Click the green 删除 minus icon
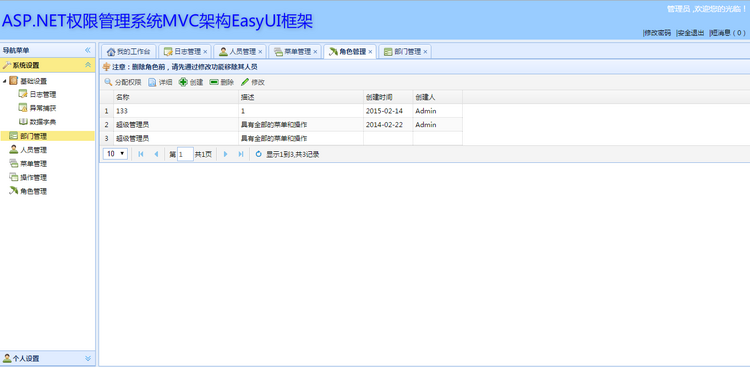The width and height of the screenshot is (750, 367). [x=214, y=82]
